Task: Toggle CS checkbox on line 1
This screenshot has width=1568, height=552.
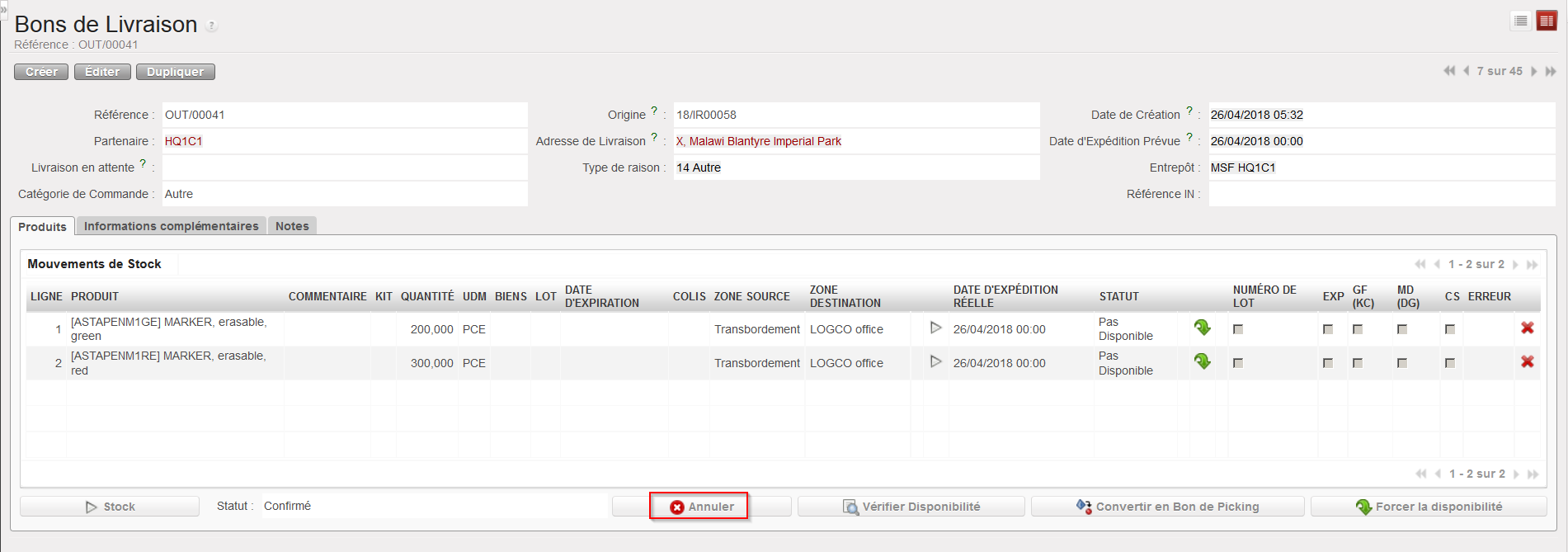Action: (x=1450, y=329)
